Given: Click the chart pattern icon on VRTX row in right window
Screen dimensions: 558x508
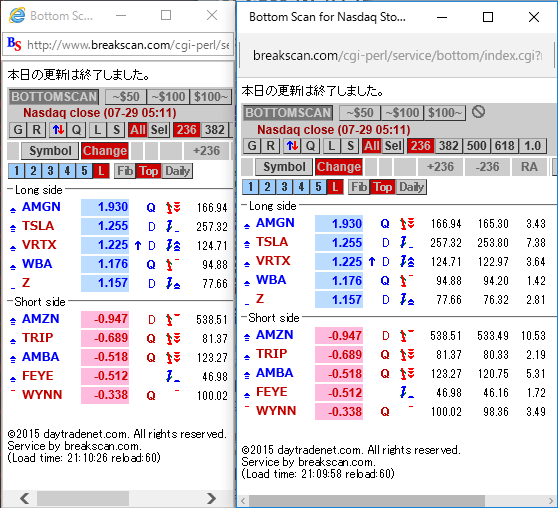Looking at the screenshot, I should 407,261.
